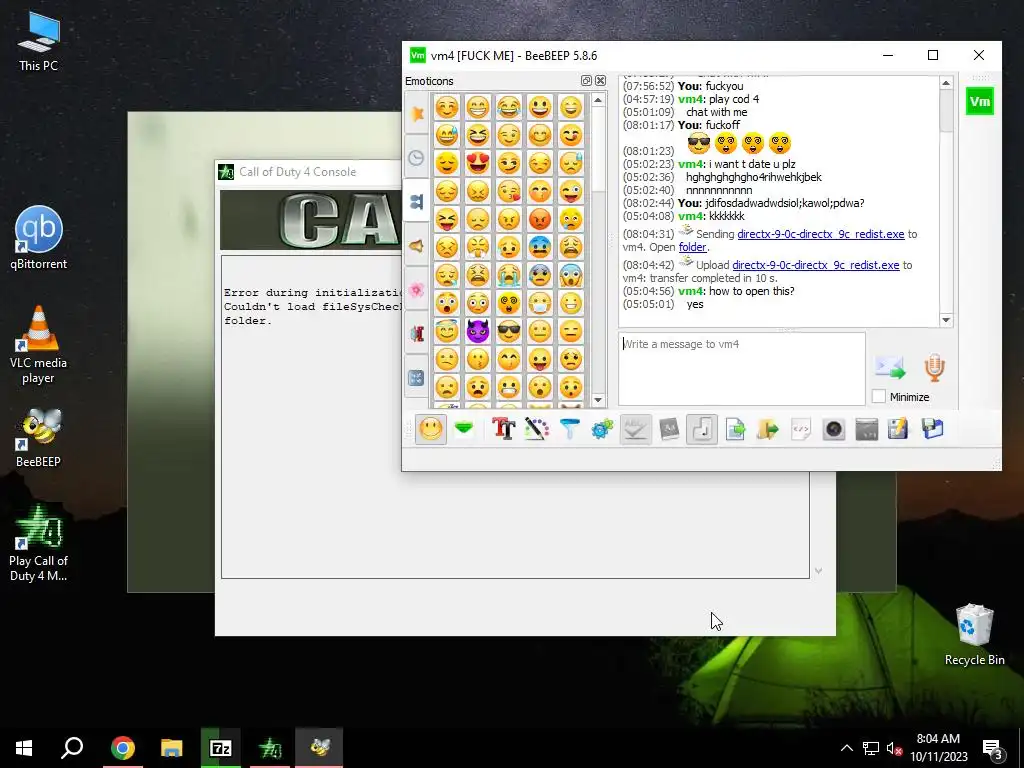Viewport: 1024px width, 768px height.
Task: Click the message 'play cod 4'
Action: point(734,99)
